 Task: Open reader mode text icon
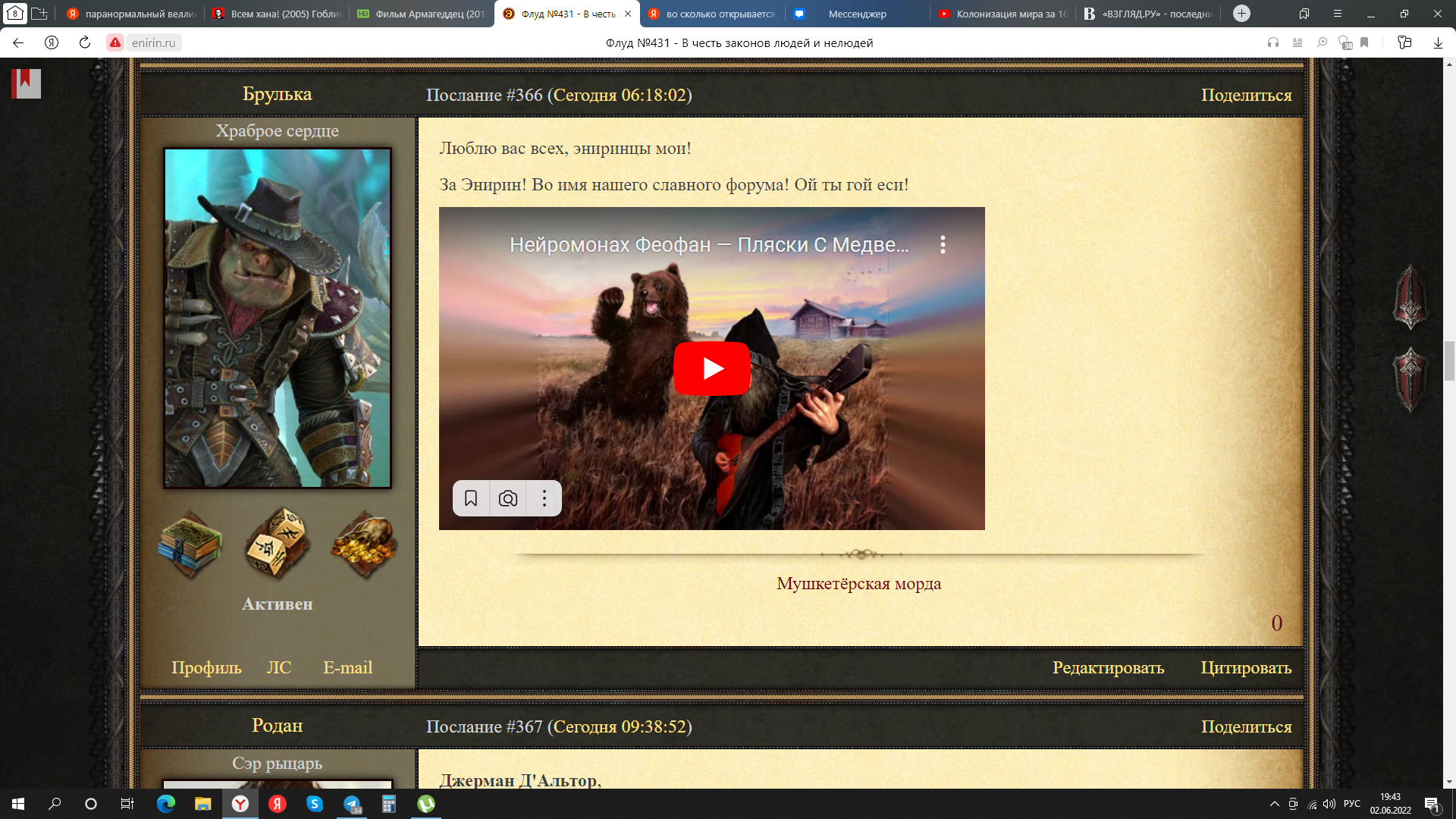(x=1298, y=42)
